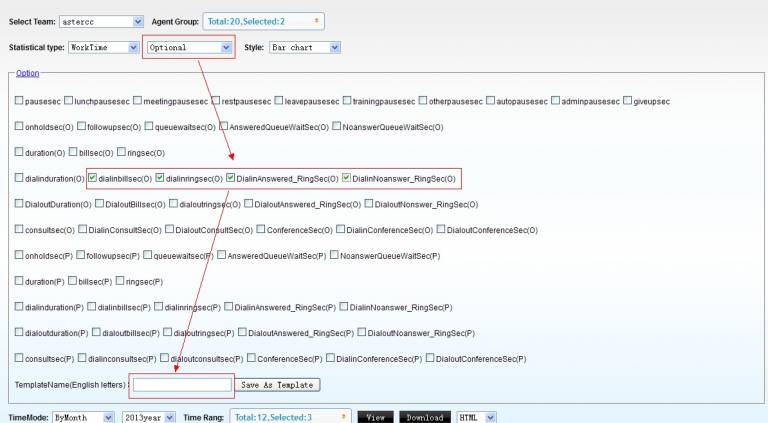Check the duration(O) checkbox

pos(19,152)
